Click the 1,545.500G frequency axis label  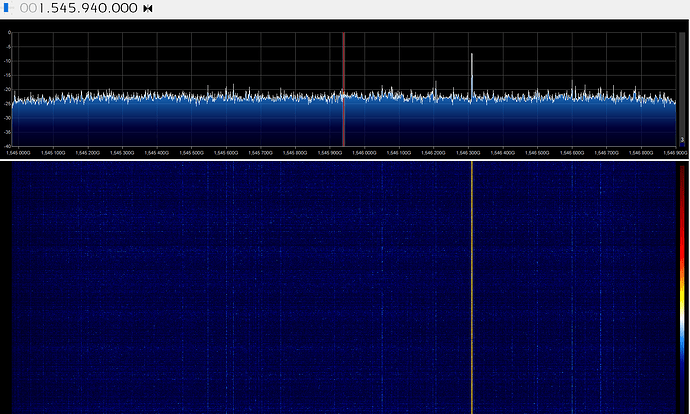coord(190,153)
